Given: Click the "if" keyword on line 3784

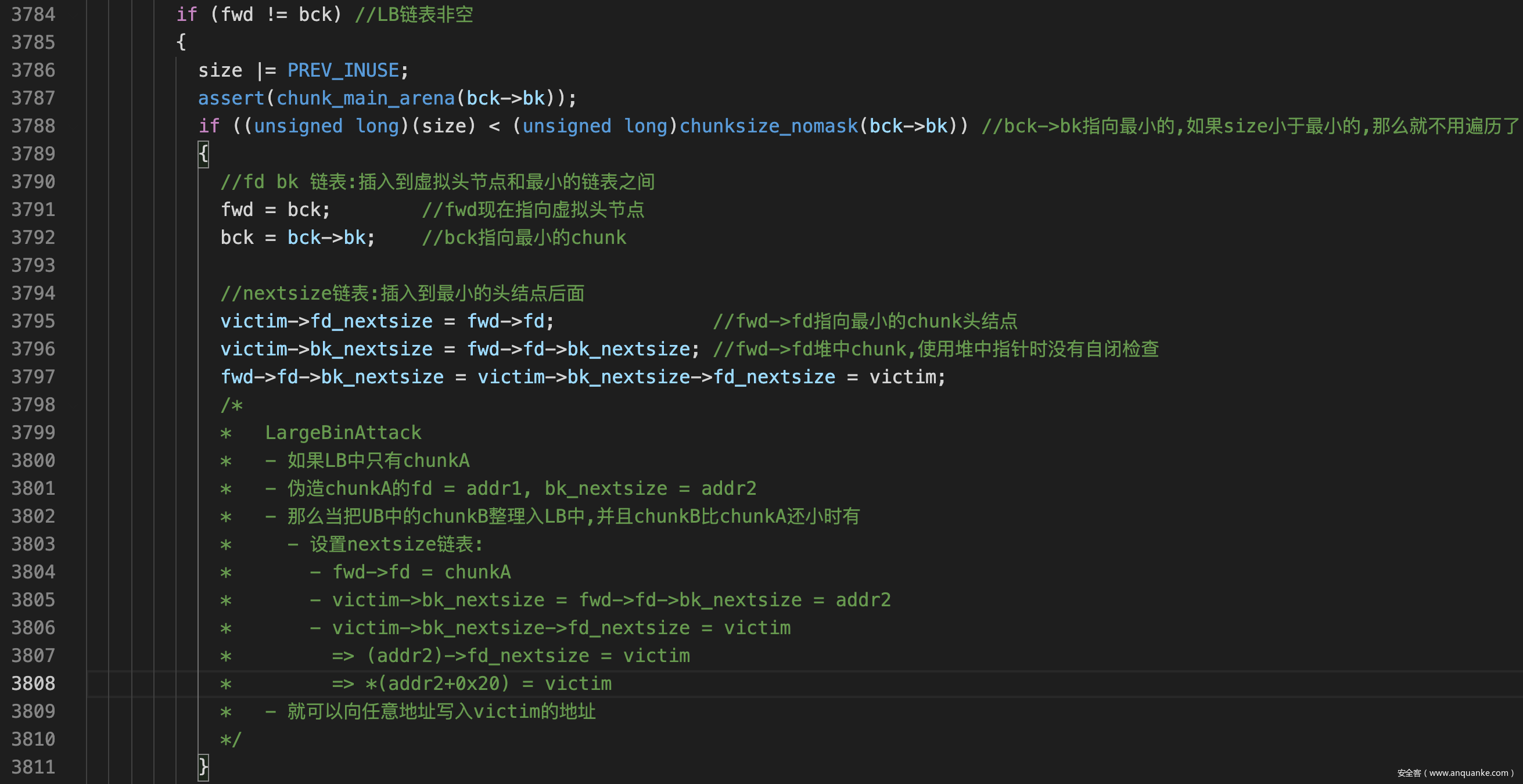Looking at the screenshot, I should click(187, 14).
